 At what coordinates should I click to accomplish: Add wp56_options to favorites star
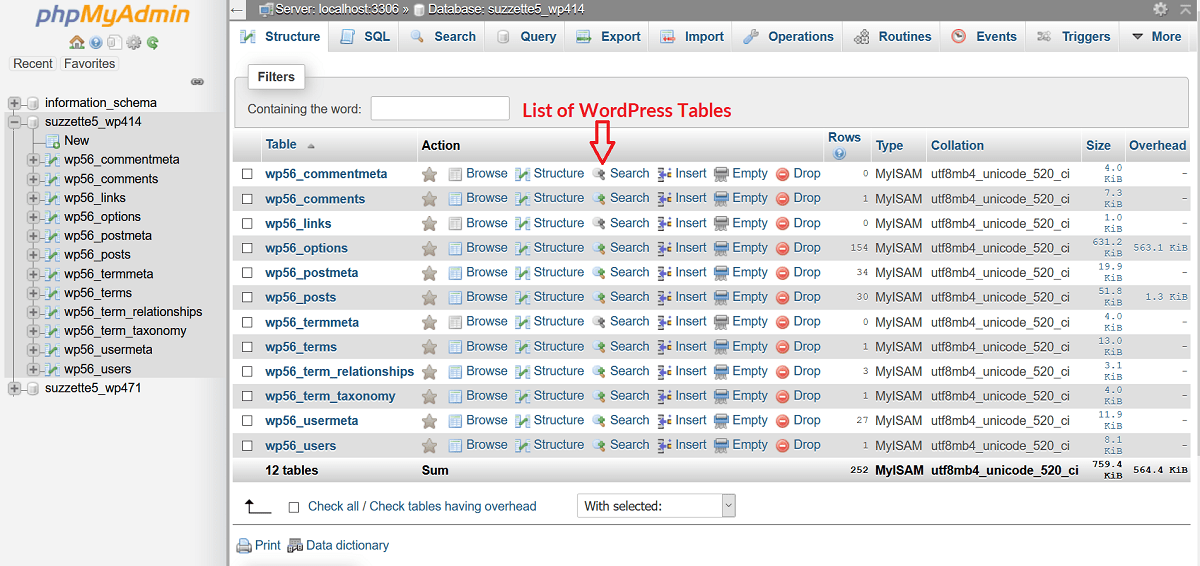[430, 248]
